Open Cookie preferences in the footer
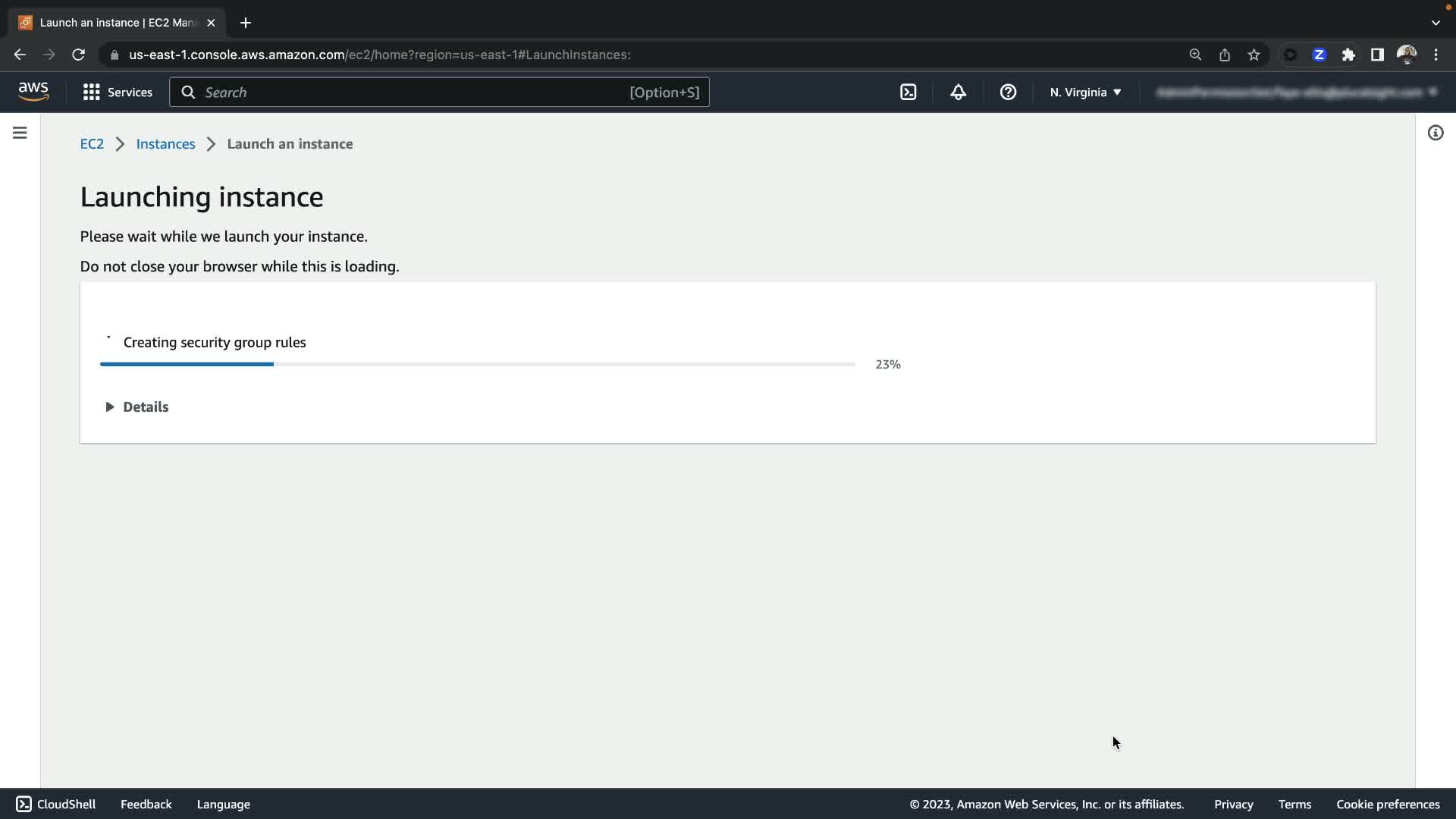This screenshot has width=1456, height=819. tap(1387, 804)
